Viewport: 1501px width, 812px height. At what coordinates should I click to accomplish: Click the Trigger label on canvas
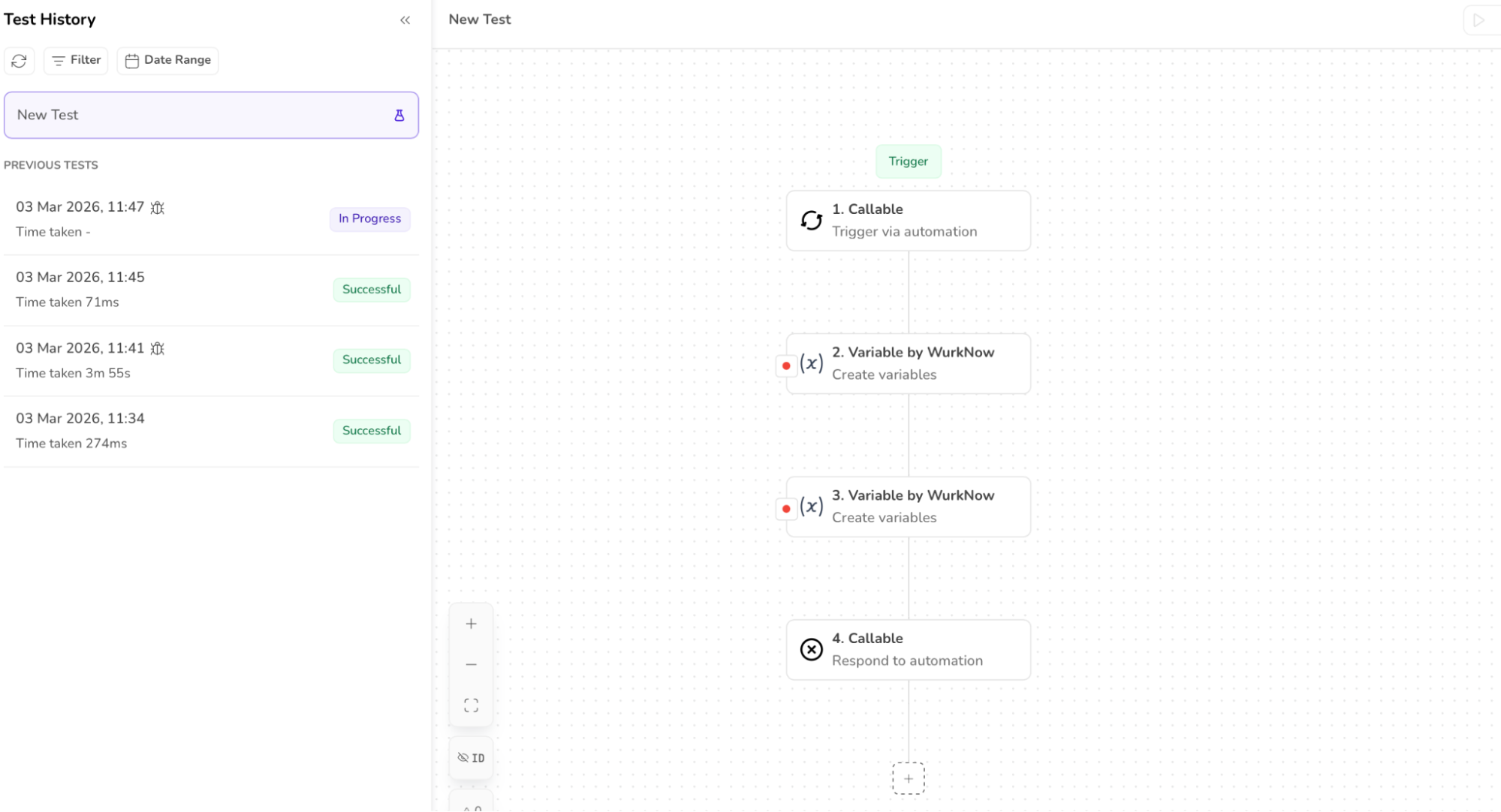(x=908, y=161)
